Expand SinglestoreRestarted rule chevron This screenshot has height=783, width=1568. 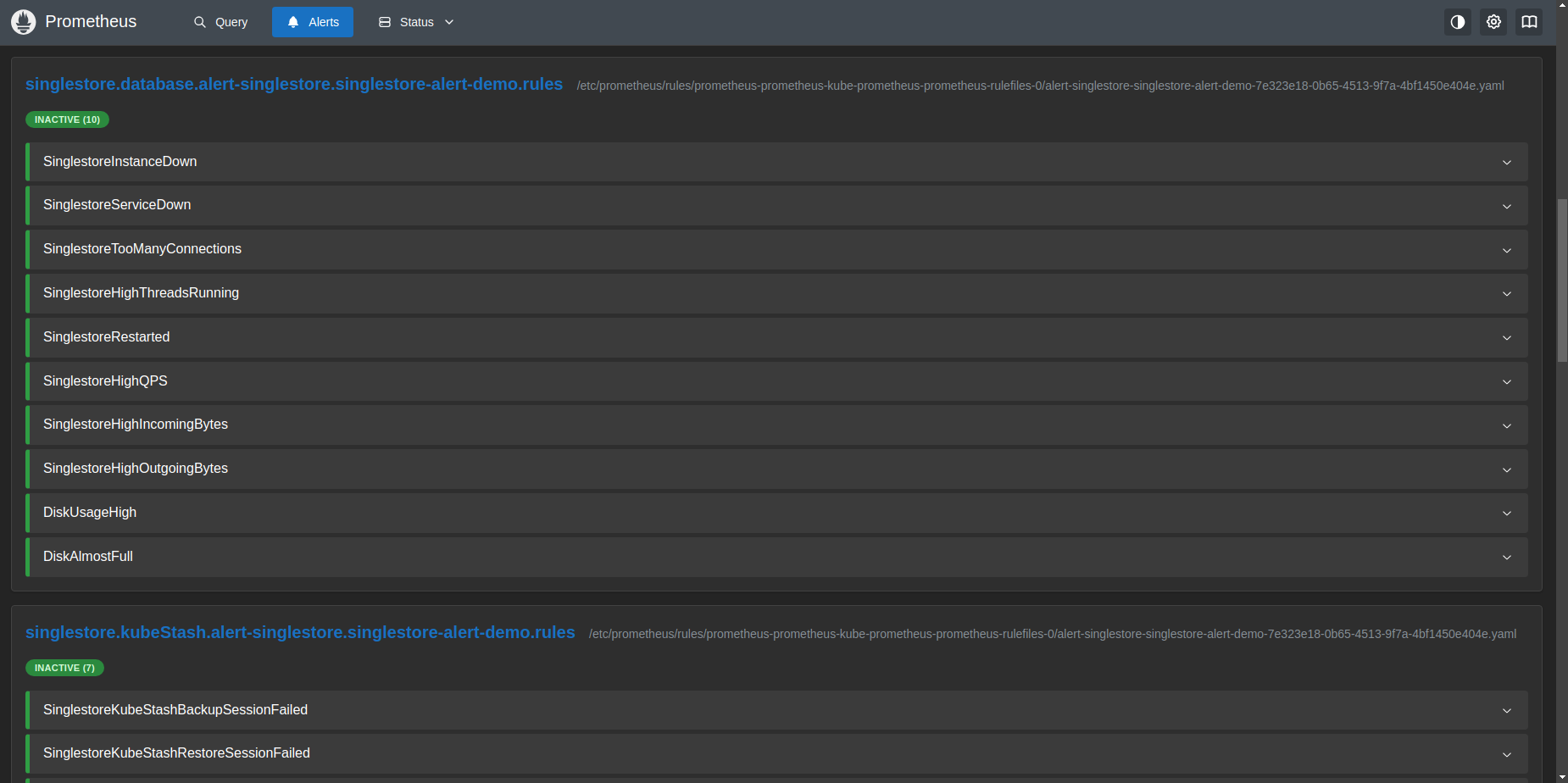1507,338
